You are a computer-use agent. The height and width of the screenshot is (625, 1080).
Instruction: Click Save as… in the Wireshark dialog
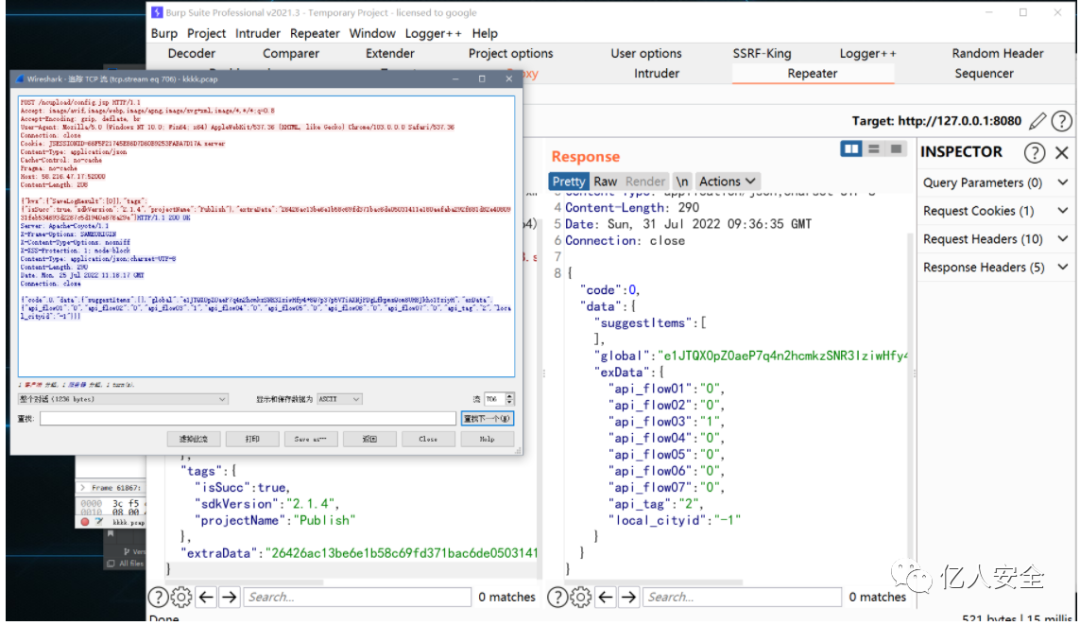pos(310,439)
